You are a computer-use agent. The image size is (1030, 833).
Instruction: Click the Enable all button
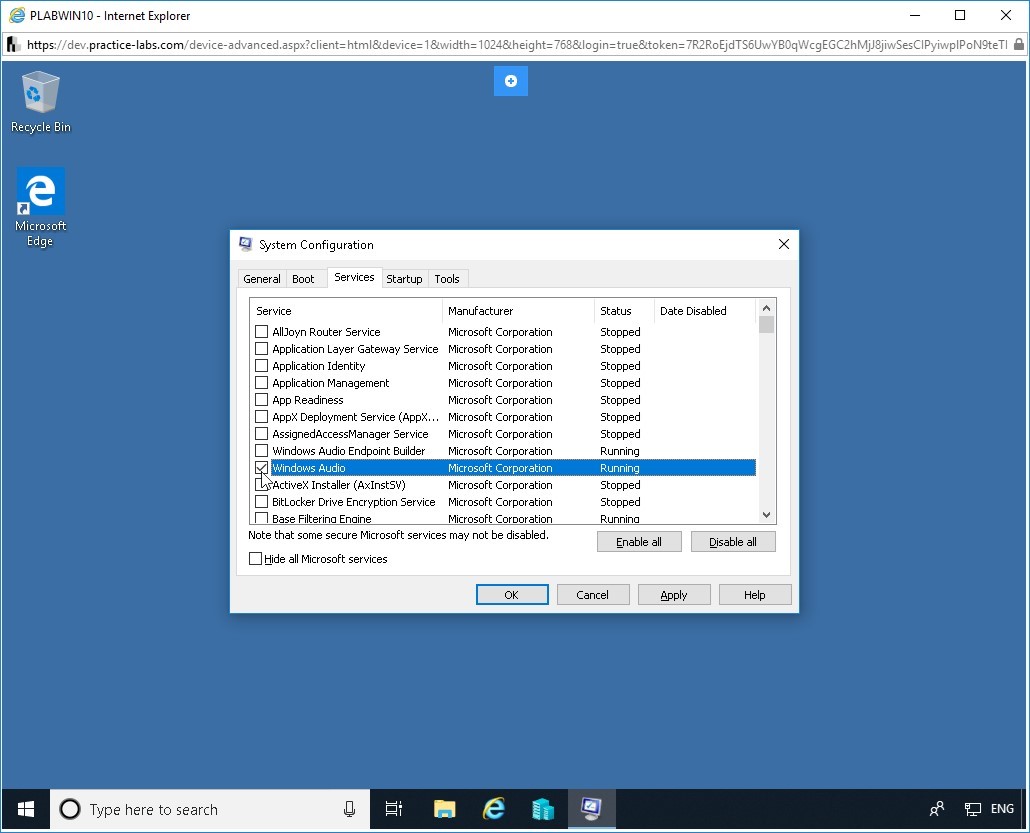click(x=639, y=542)
